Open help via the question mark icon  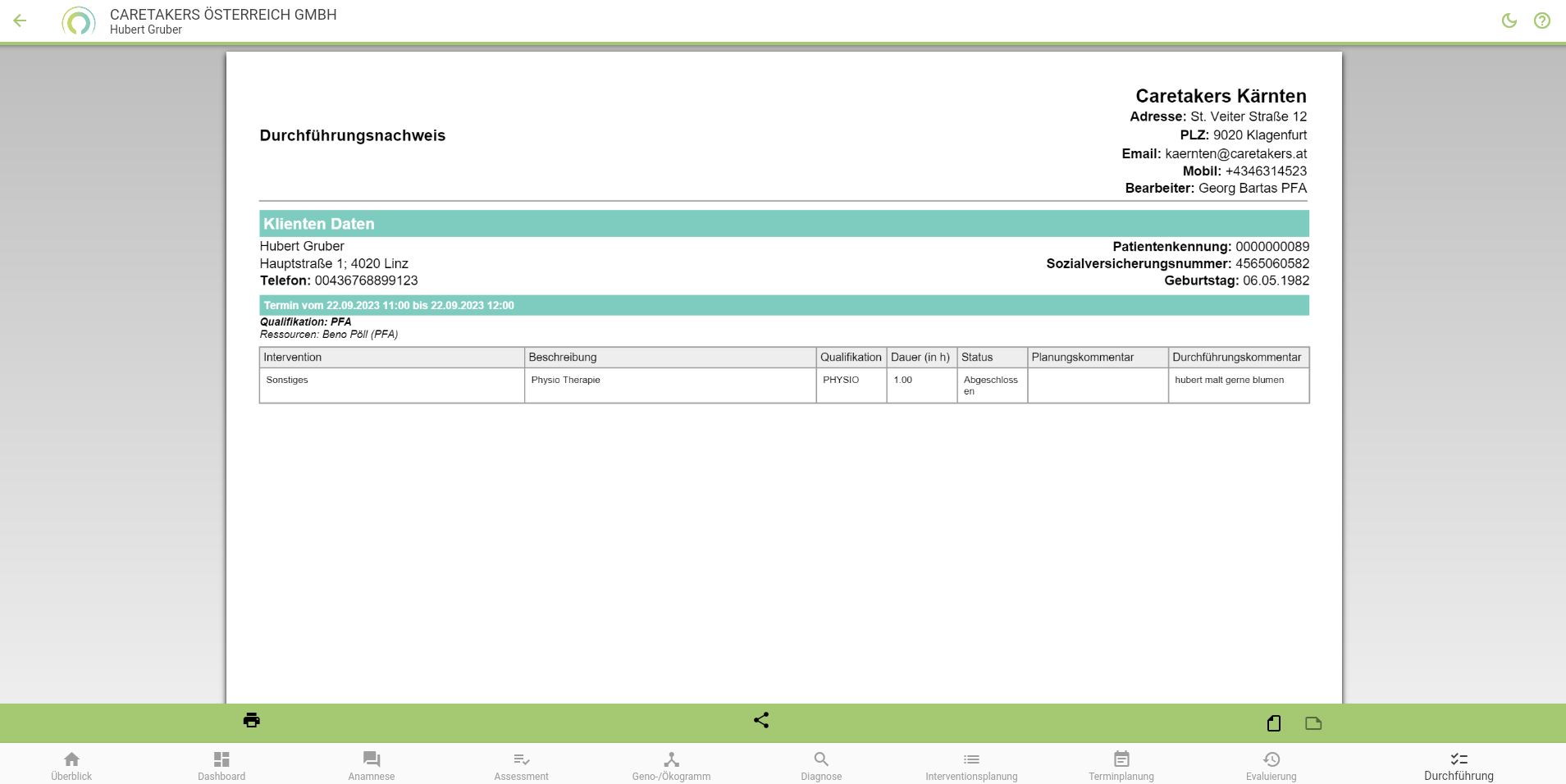pos(1541,21)
